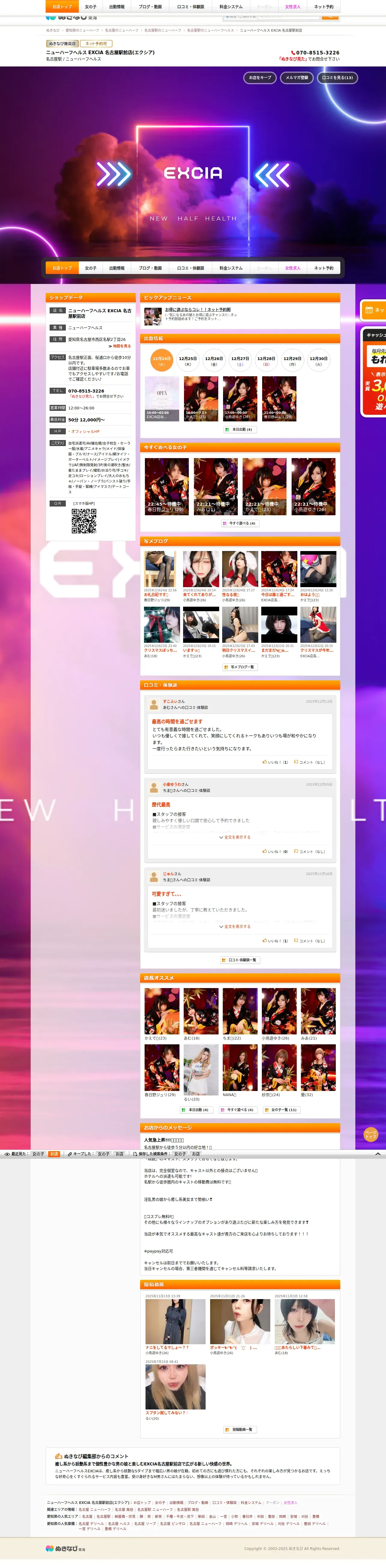Screen dimensions: 386x1568
Task: Play the ナニをしてるでしょ video thumbnail
Action: tap(175, 1321)
